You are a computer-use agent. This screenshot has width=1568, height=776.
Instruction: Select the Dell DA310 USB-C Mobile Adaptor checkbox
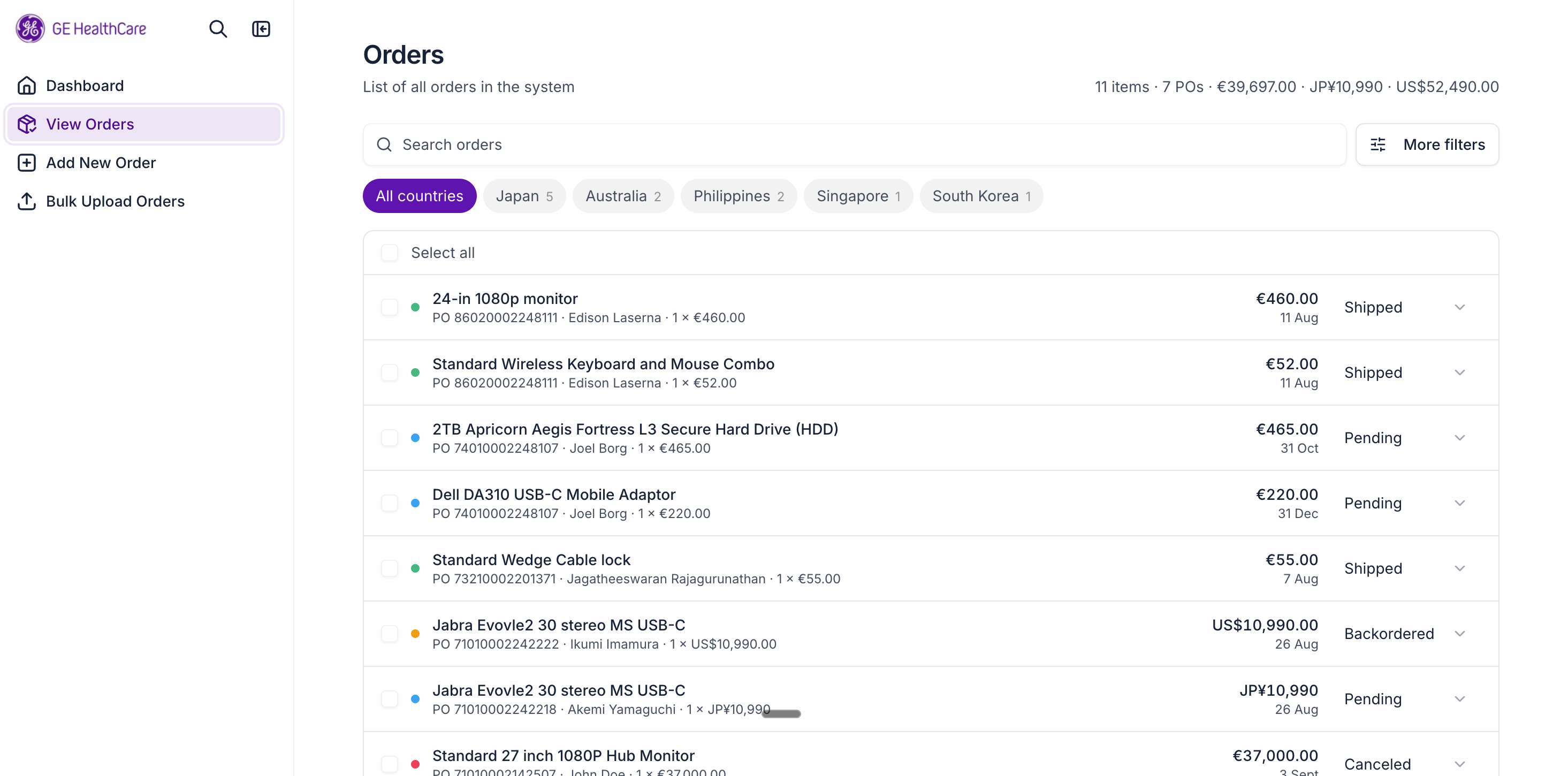[390, 504]
